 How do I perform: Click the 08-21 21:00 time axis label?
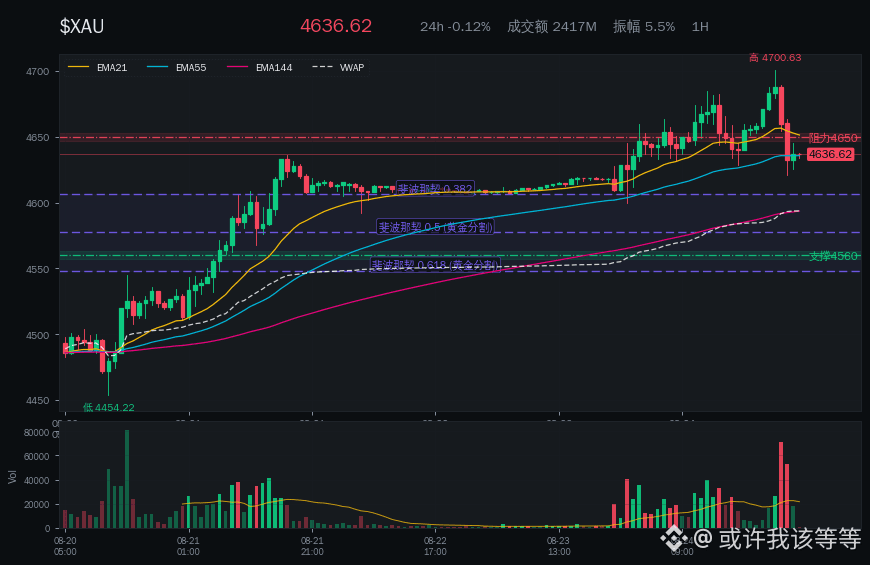[x=312, y=546]
